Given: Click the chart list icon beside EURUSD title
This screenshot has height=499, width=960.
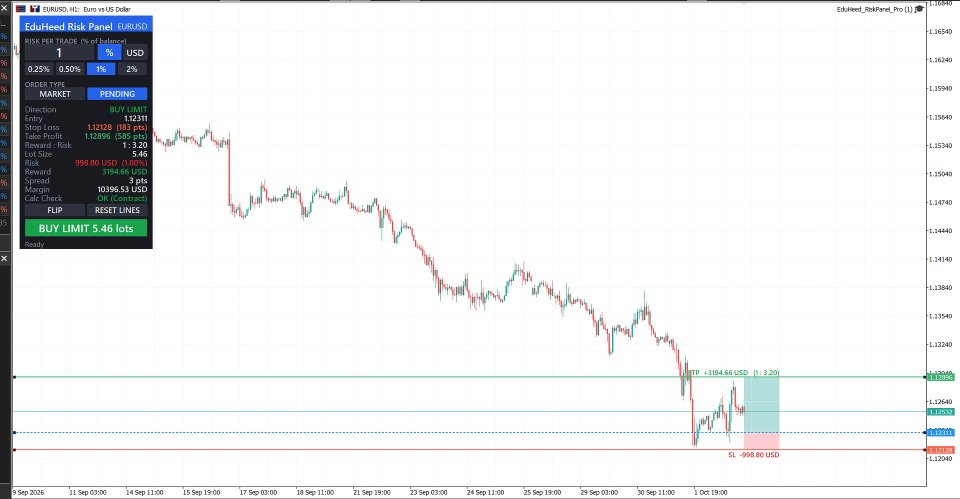Looking at the screenshot, I should pos(21,9).
